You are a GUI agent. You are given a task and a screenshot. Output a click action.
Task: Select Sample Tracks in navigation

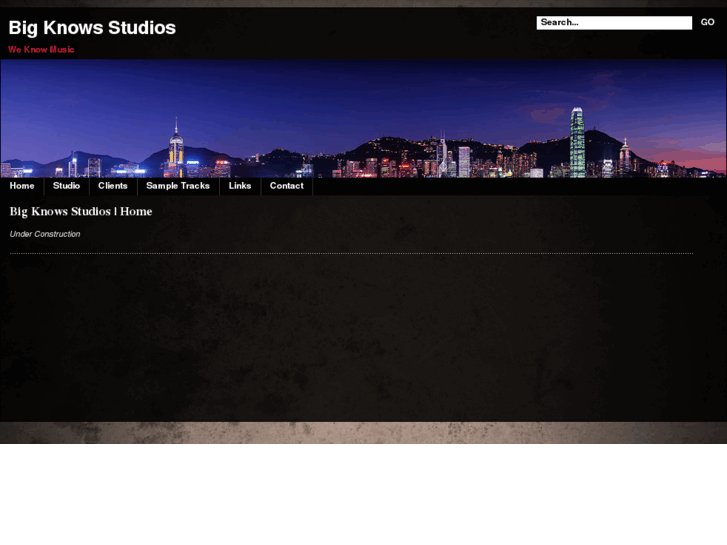(x=178, y=186)
